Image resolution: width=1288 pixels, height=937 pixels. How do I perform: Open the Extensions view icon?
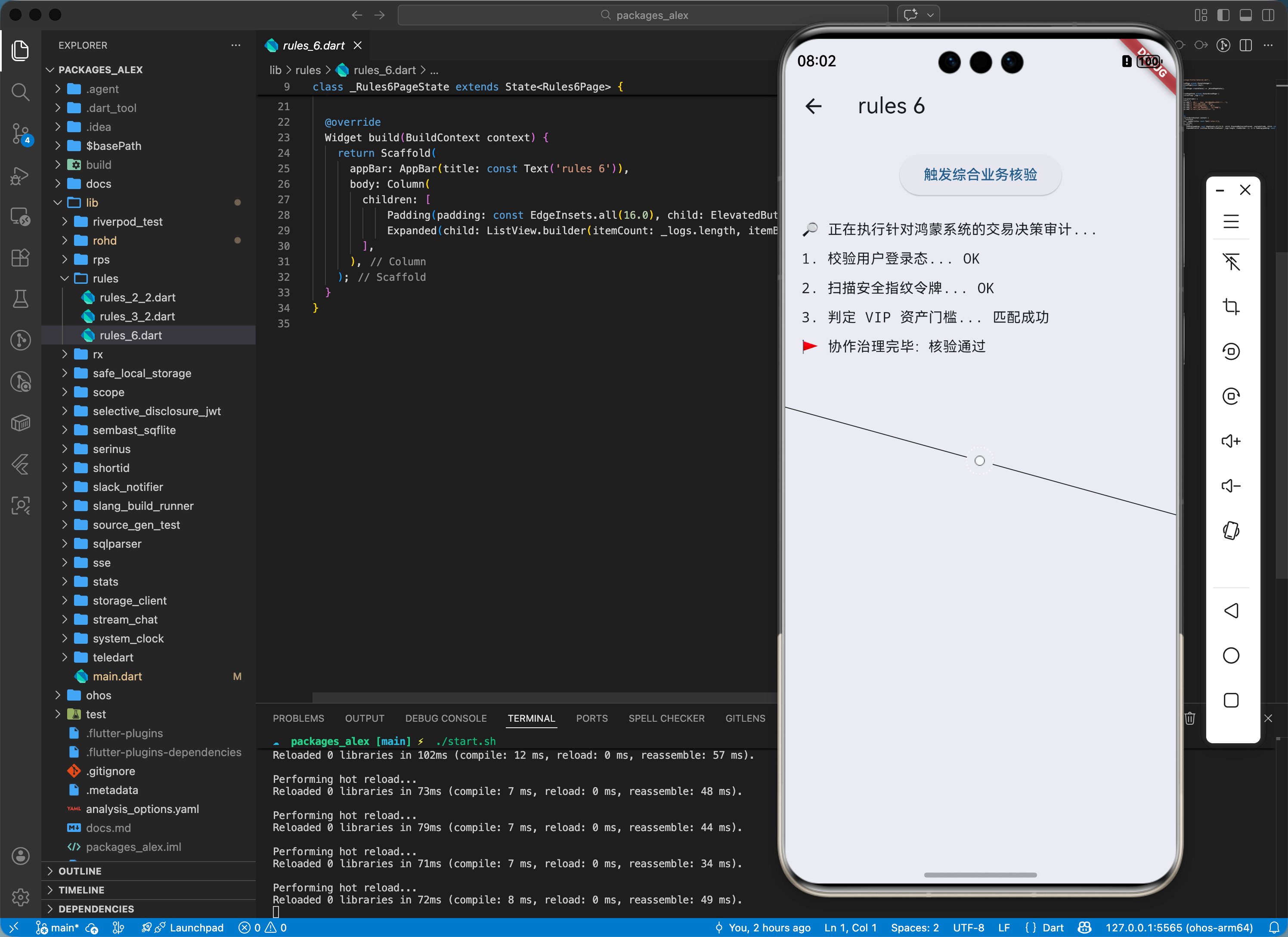20,258
